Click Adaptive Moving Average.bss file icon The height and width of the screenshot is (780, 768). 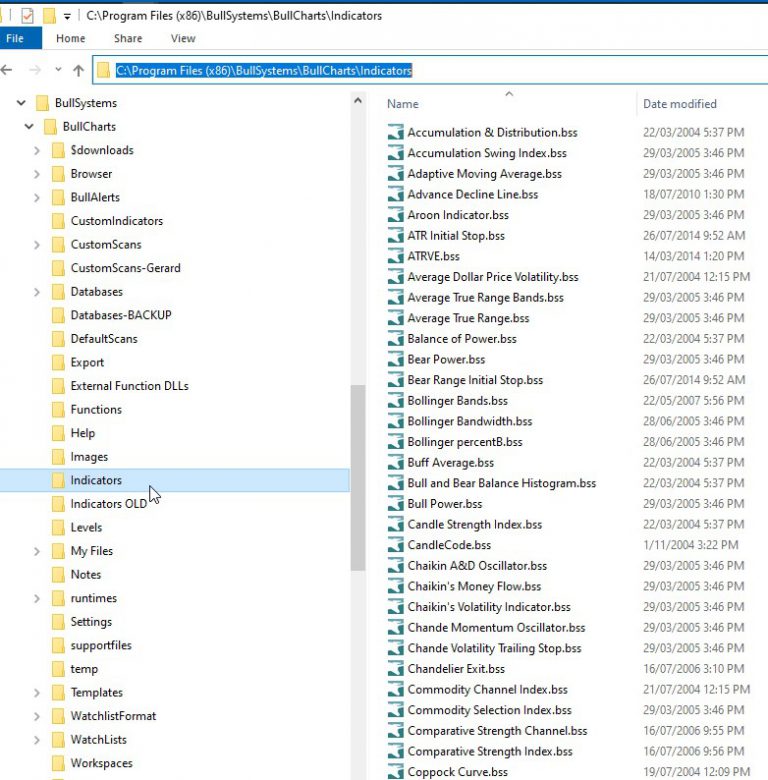395,174
